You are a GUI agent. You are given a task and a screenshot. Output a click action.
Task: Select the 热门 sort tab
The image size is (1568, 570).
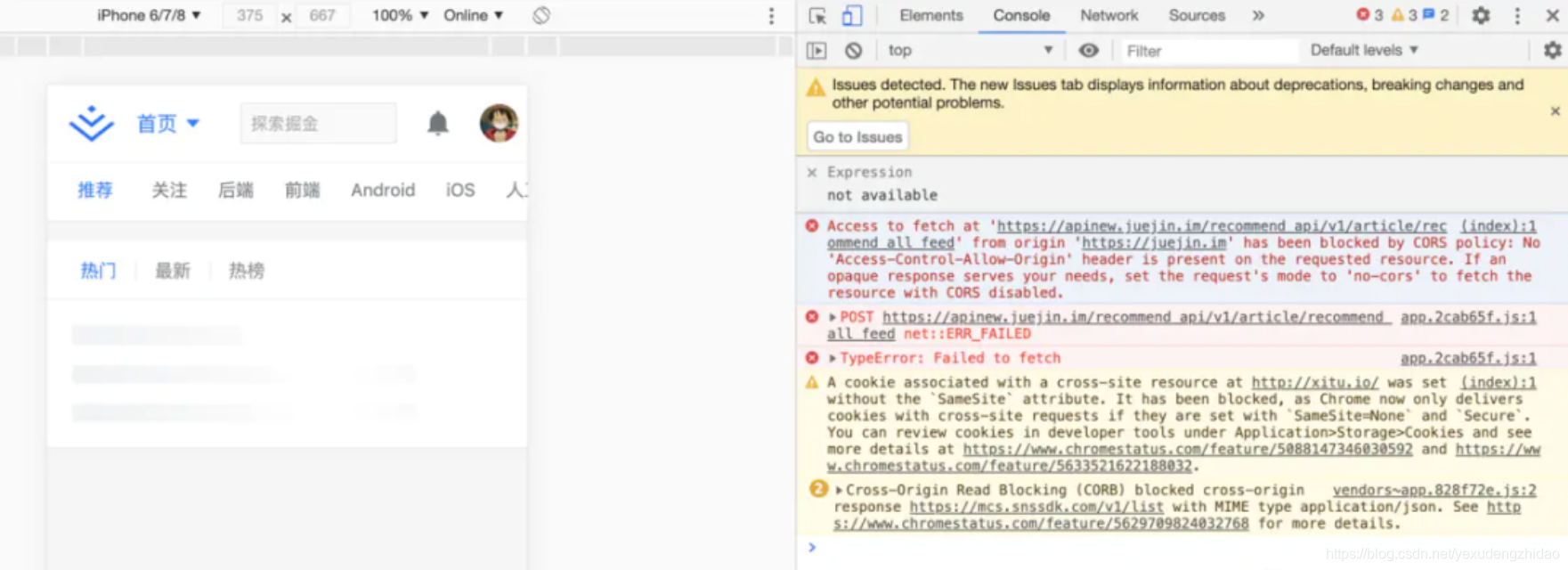(98, 271)
